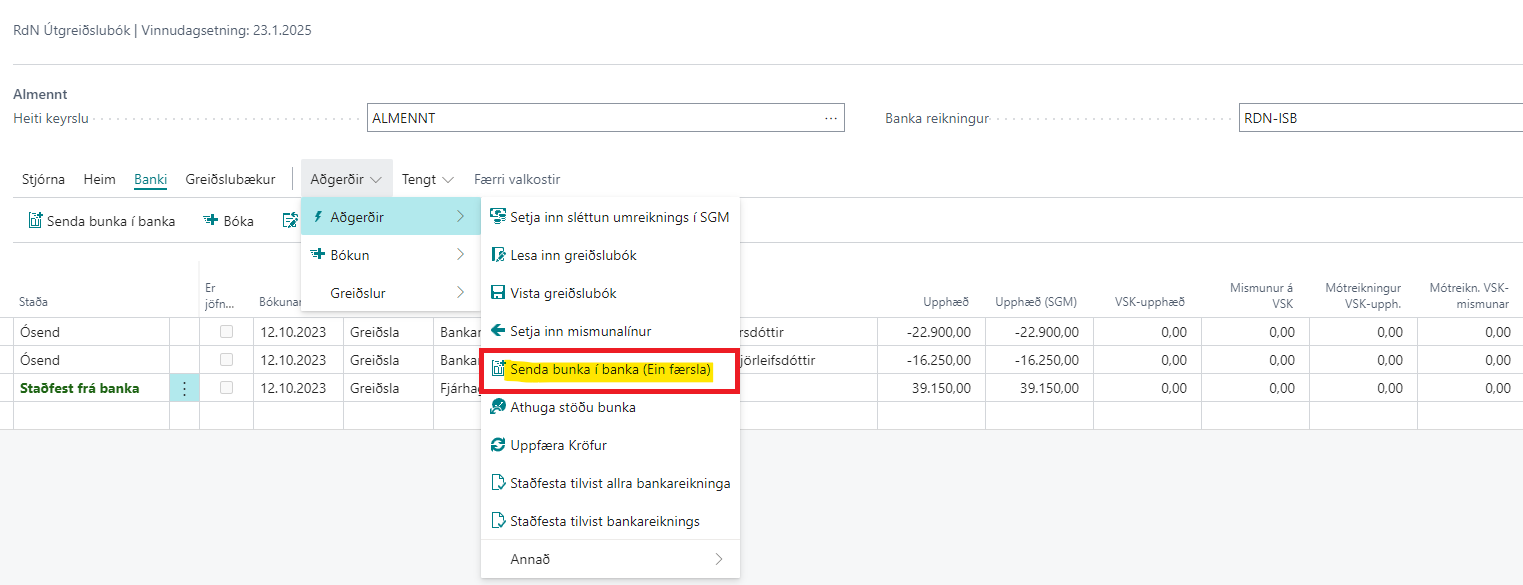1523x585 pixels.
Task: Expand the Bókun submenu
Action: coord(390,255)
